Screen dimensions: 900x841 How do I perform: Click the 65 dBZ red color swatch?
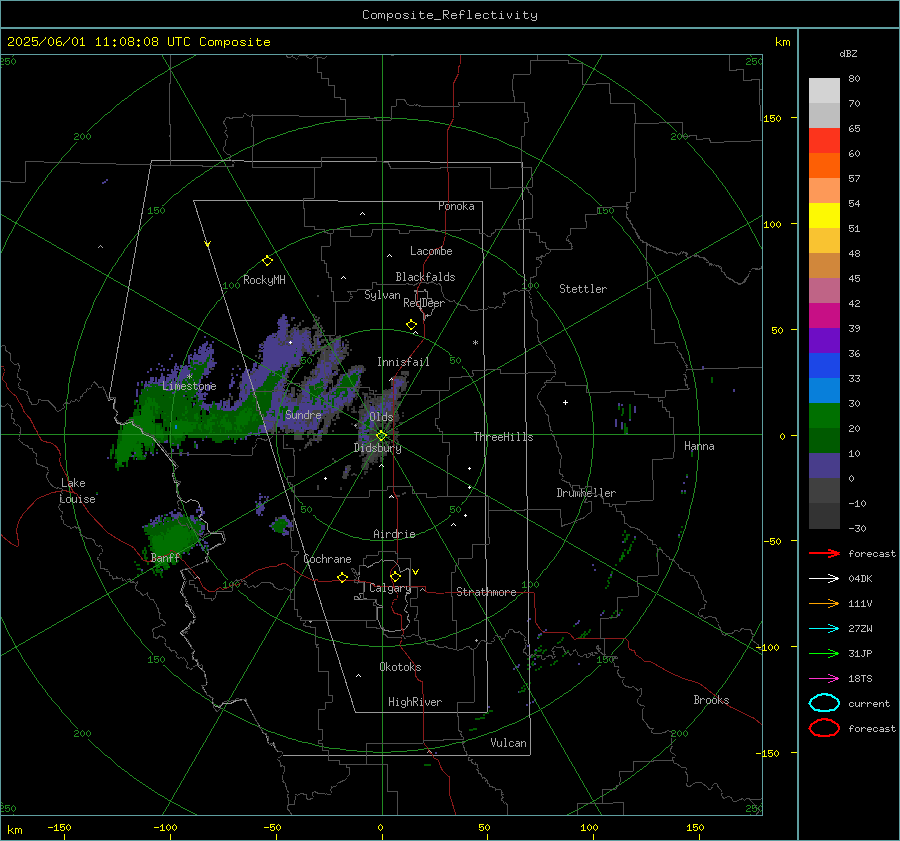click(x=824, y=141)
